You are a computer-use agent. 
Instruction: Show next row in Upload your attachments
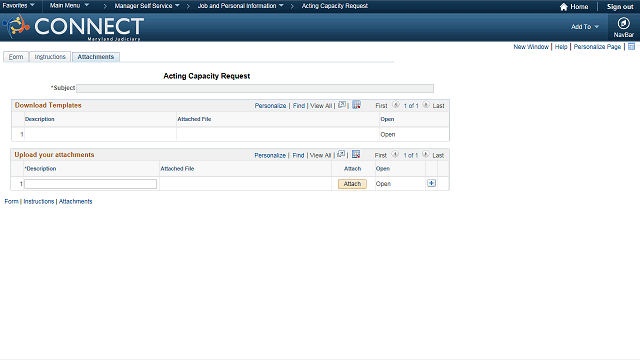pos(425,154)
